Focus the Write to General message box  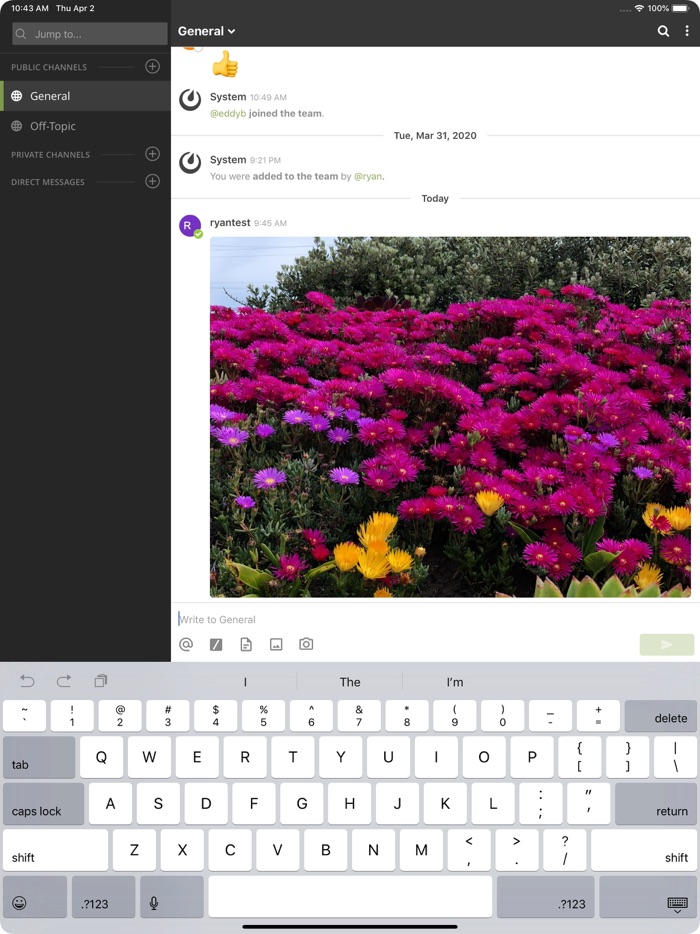pos(435,619)
